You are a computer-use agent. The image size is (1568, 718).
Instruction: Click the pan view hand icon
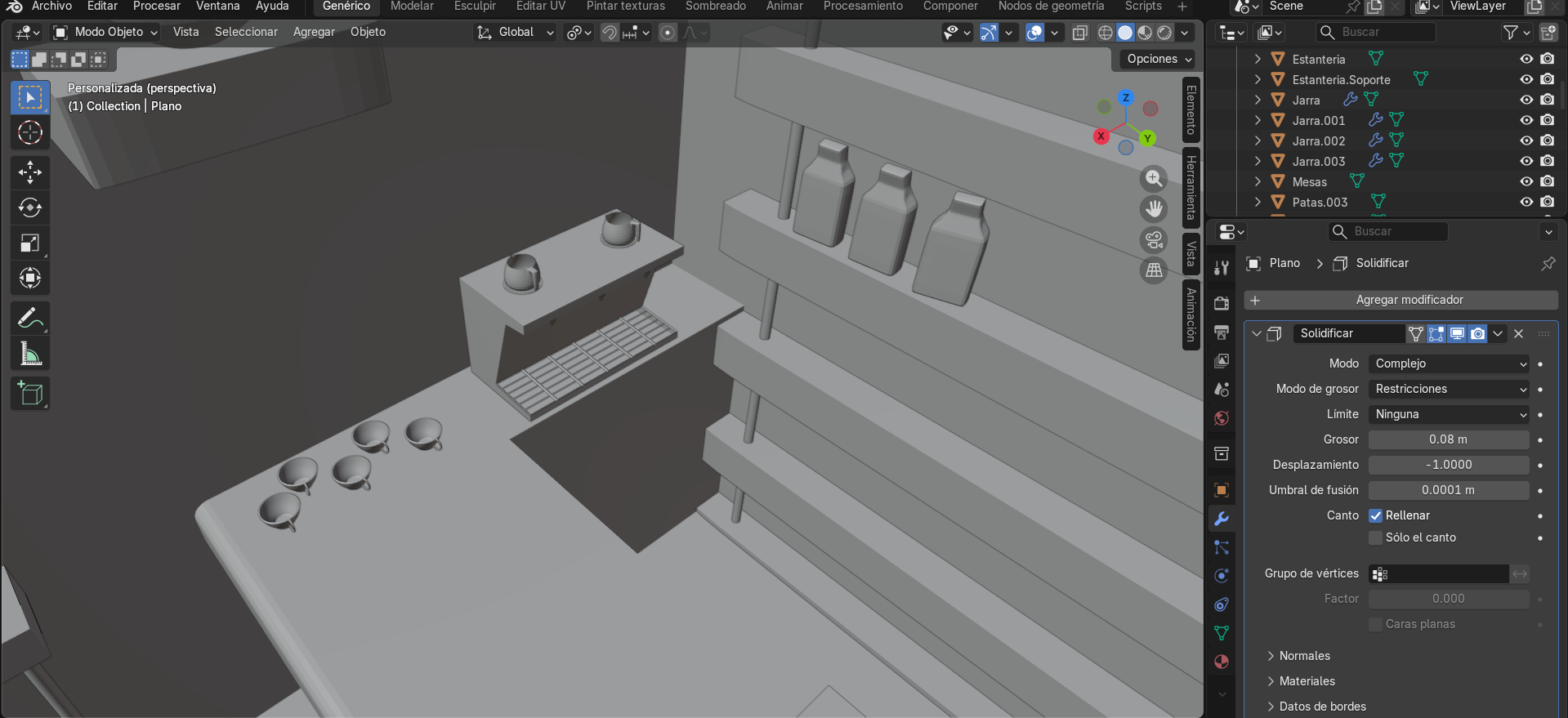click(1154, 209)
